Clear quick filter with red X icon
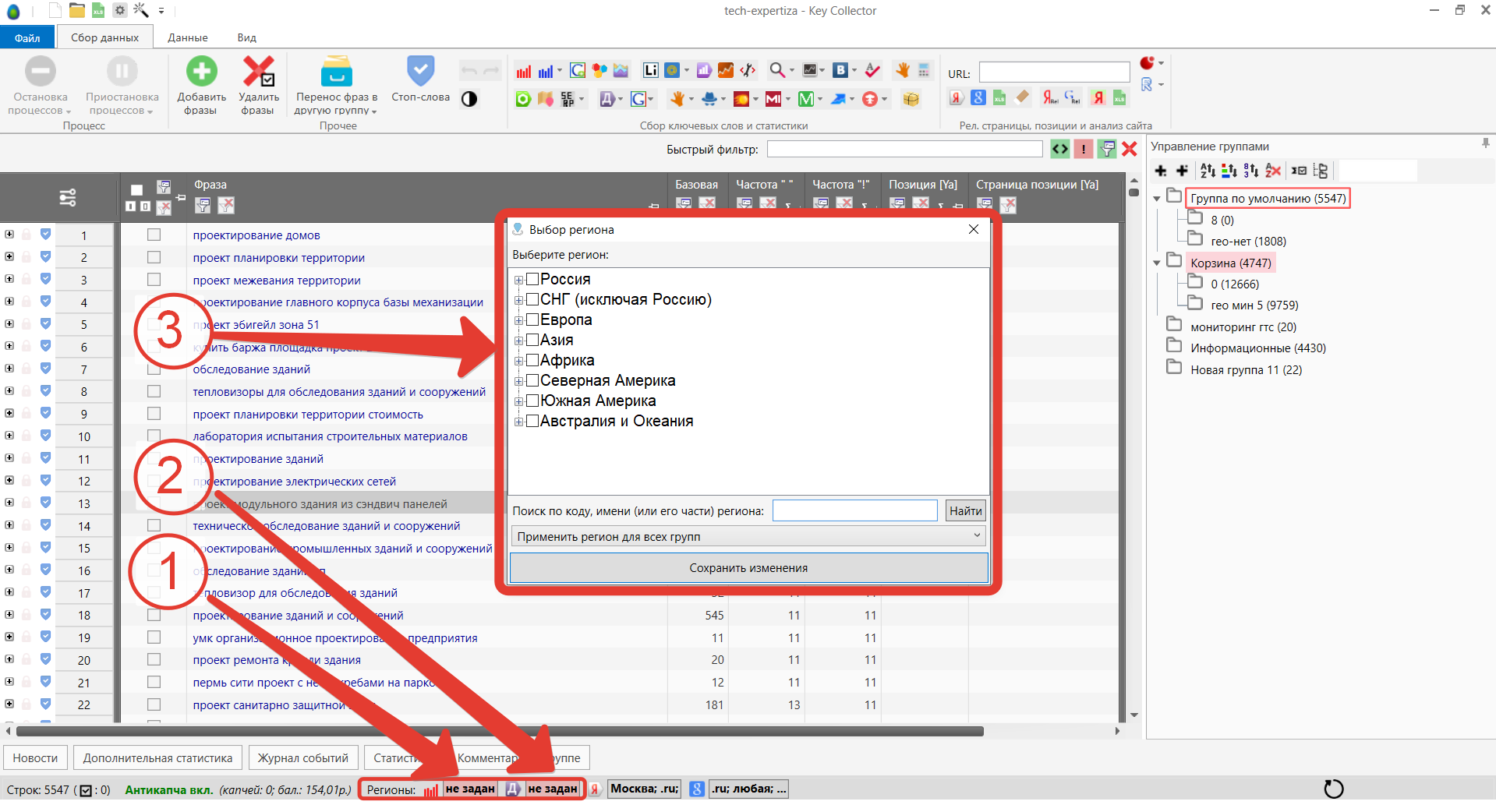This screenshot has width=1496, height=812. [1130, 149]
